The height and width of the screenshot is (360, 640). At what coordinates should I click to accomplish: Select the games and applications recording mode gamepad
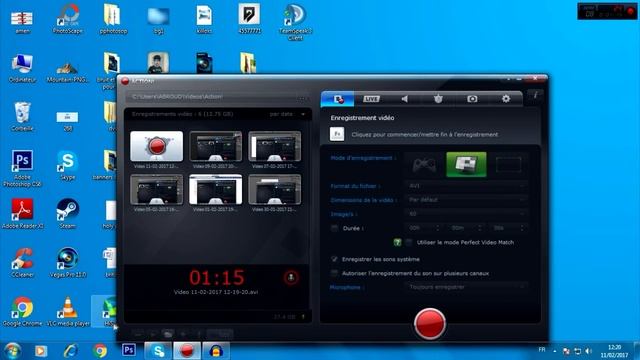[x=424, y=164]
